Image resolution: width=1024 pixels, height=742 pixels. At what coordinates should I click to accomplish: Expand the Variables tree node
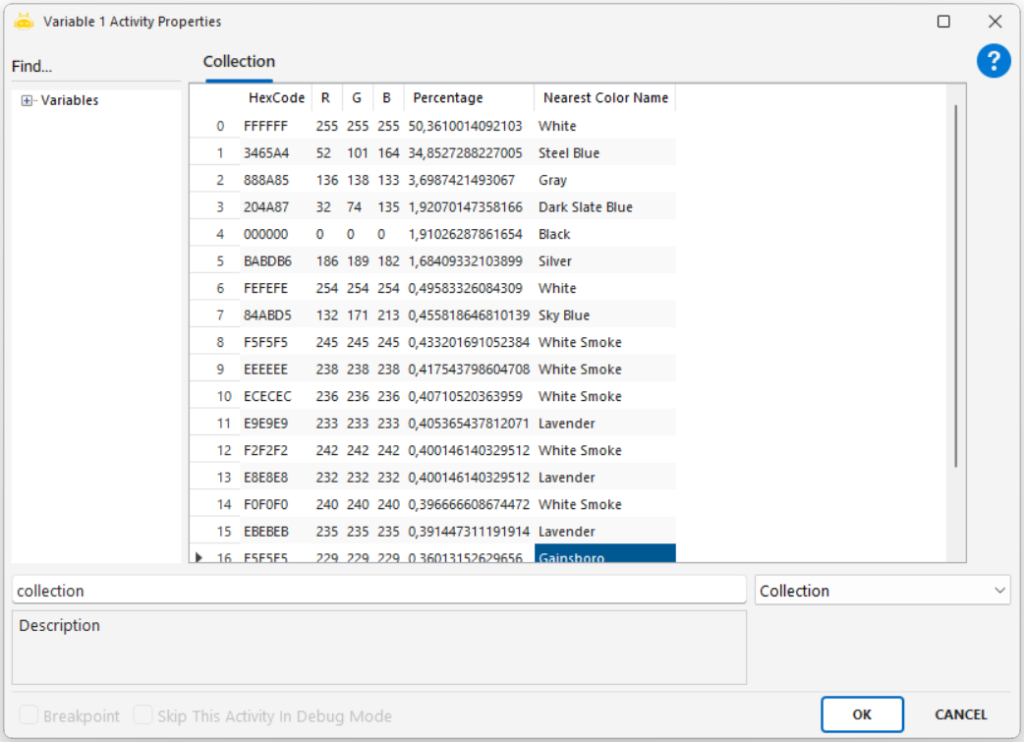coord(27,101)
